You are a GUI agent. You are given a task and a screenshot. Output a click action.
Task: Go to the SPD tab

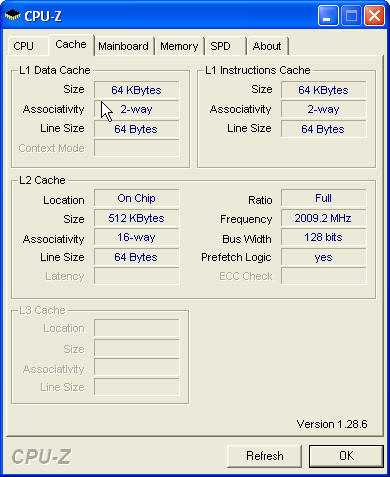click(221, 46)
